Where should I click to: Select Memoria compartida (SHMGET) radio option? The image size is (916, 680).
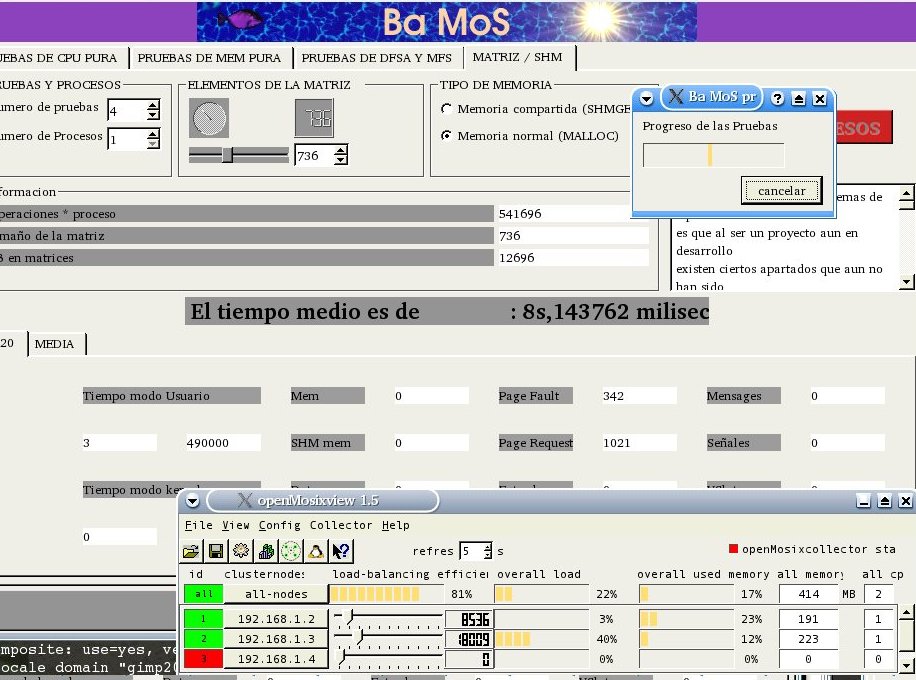point(446,109)
